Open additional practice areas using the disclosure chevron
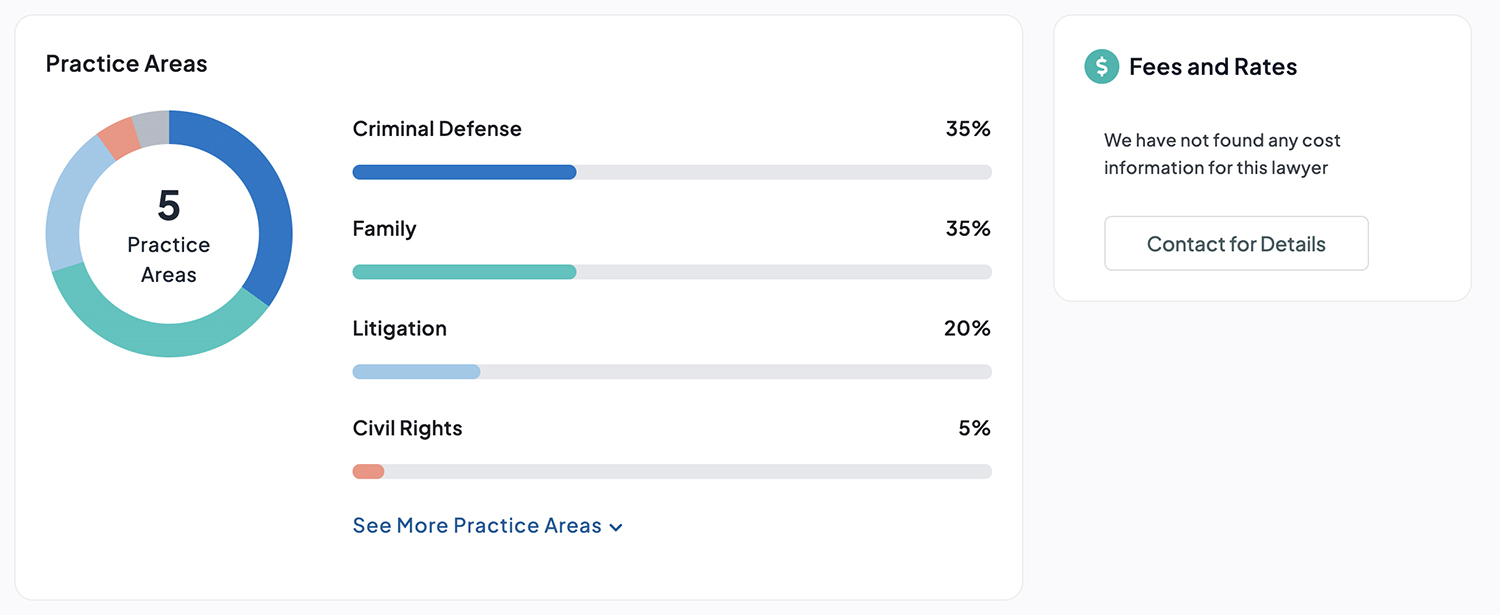The height and width of the screenshot is (615, 1500). [616, 526]
